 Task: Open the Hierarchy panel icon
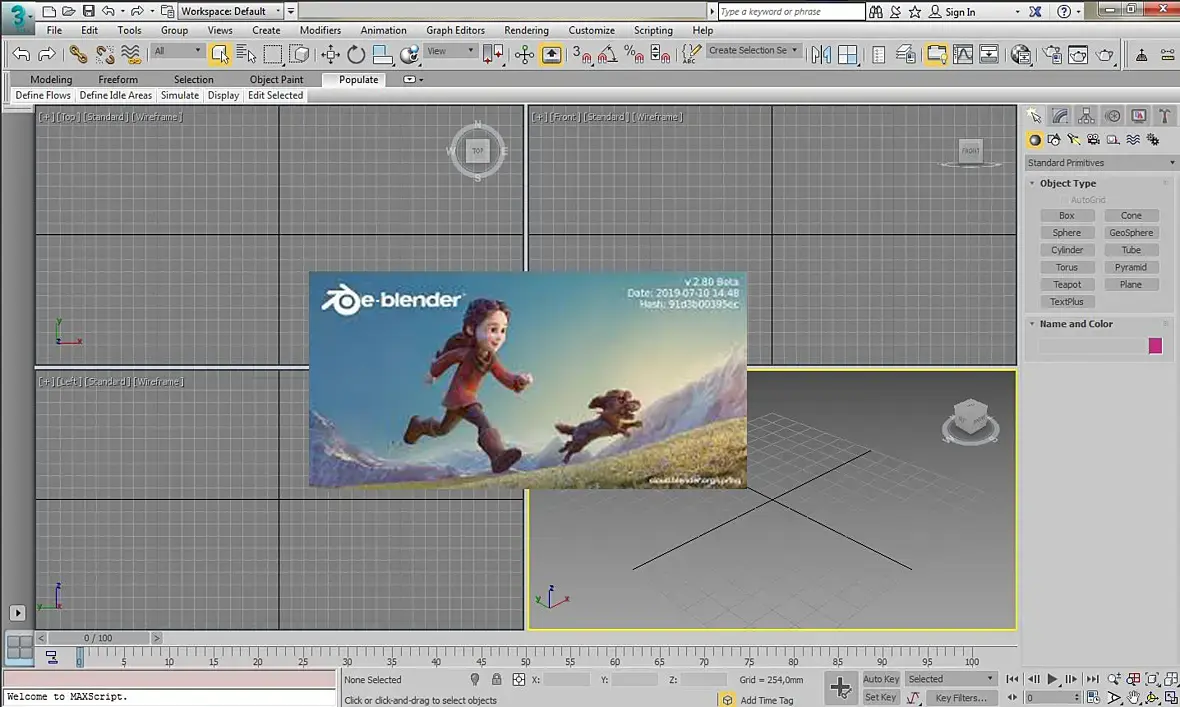tap(1086, 116)
